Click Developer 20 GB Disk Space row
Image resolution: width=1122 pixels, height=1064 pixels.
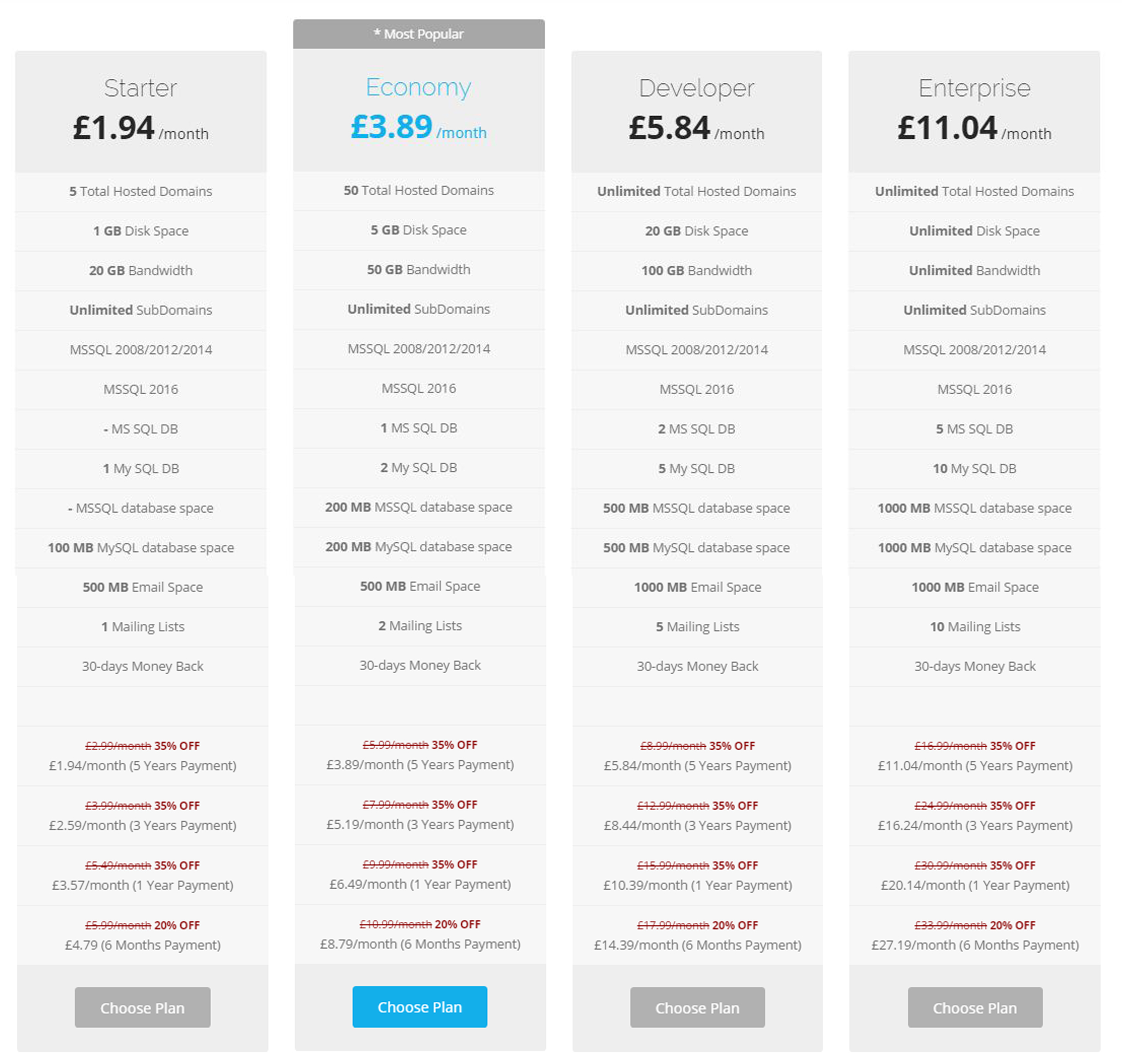[x=697, y=231]
